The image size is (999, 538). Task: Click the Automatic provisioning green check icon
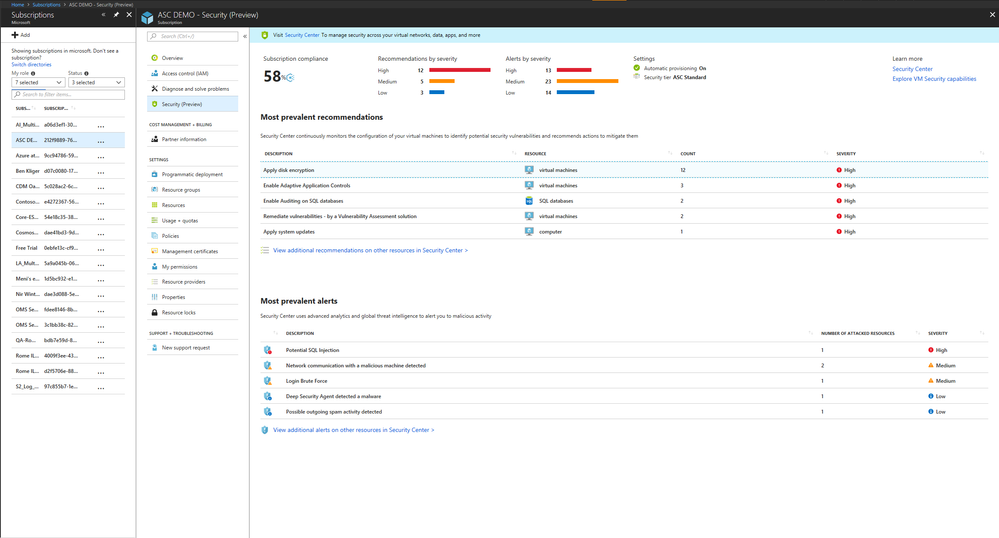click(636, 68)
